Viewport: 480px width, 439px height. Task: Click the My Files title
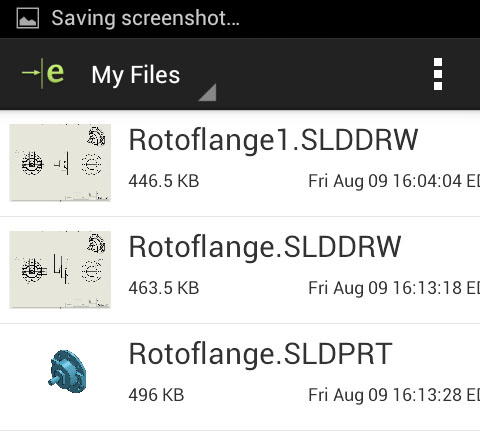pos(136,75)
